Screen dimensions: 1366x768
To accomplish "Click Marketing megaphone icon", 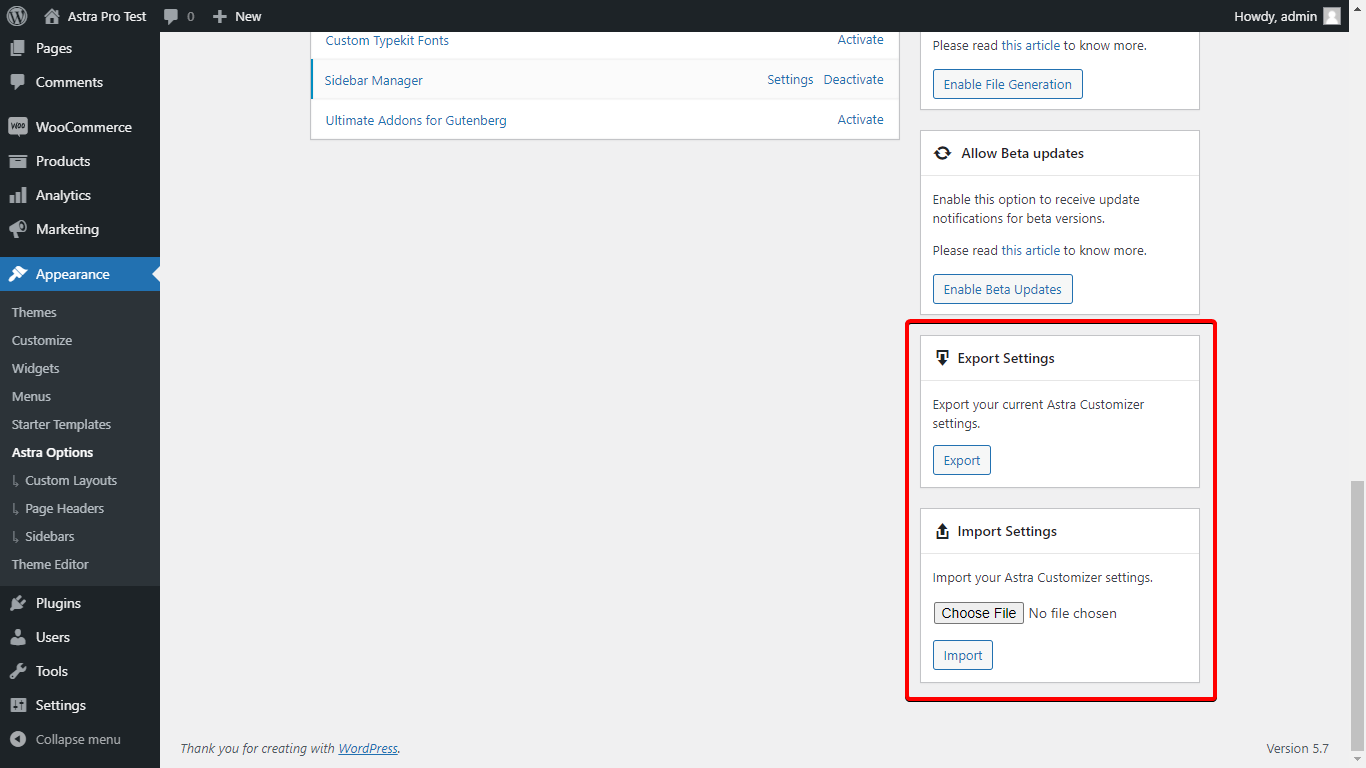I will coord(18,229).
